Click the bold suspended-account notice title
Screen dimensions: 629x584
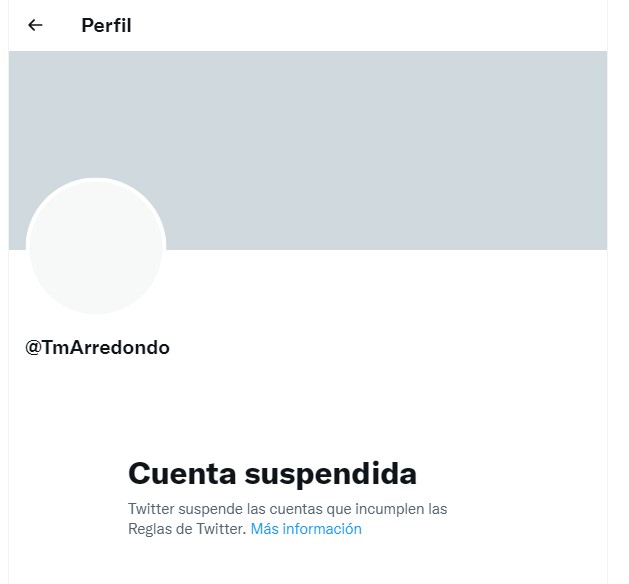pos(272,474)
